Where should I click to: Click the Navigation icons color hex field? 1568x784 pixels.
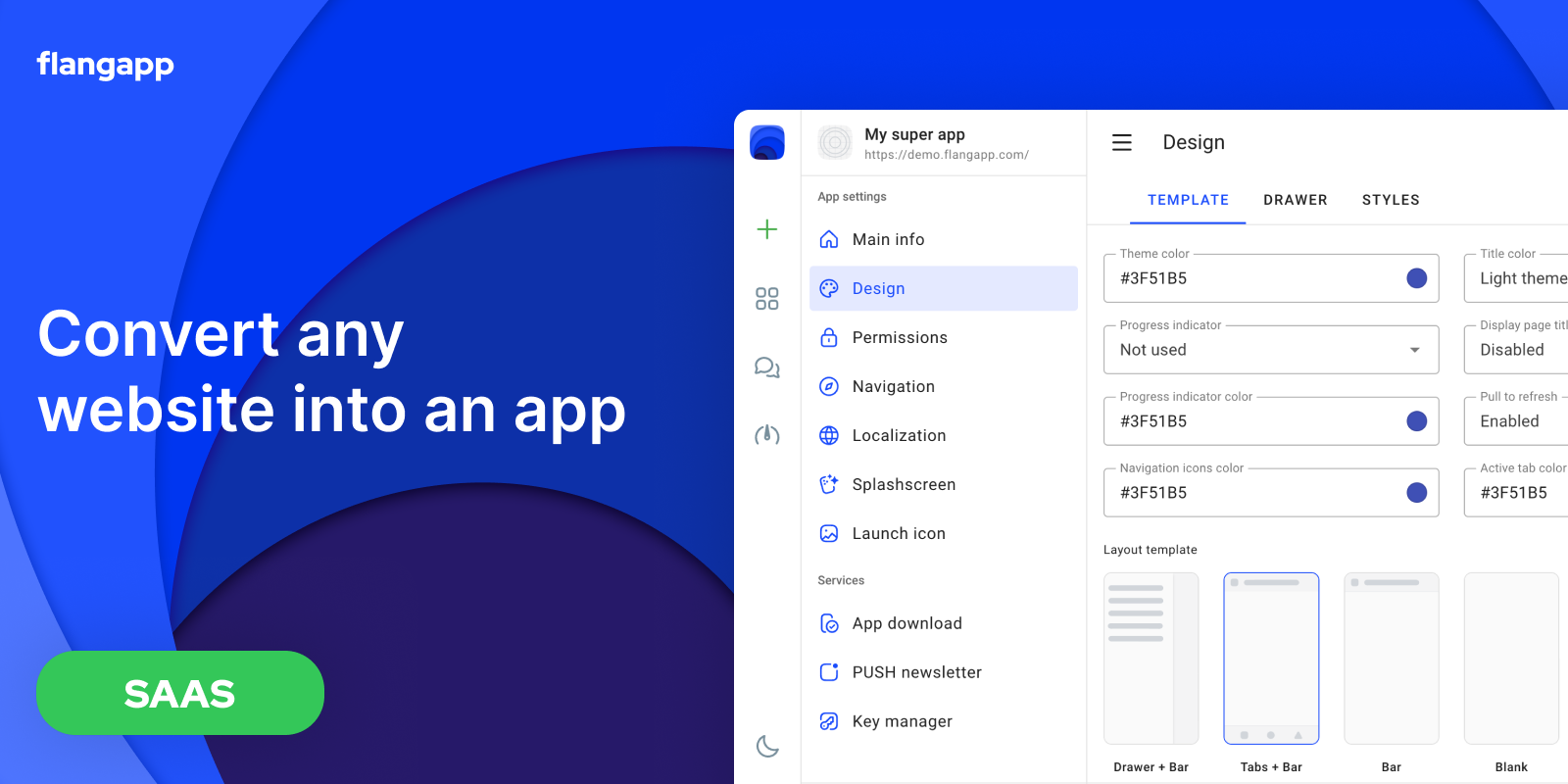point(1254,493)
